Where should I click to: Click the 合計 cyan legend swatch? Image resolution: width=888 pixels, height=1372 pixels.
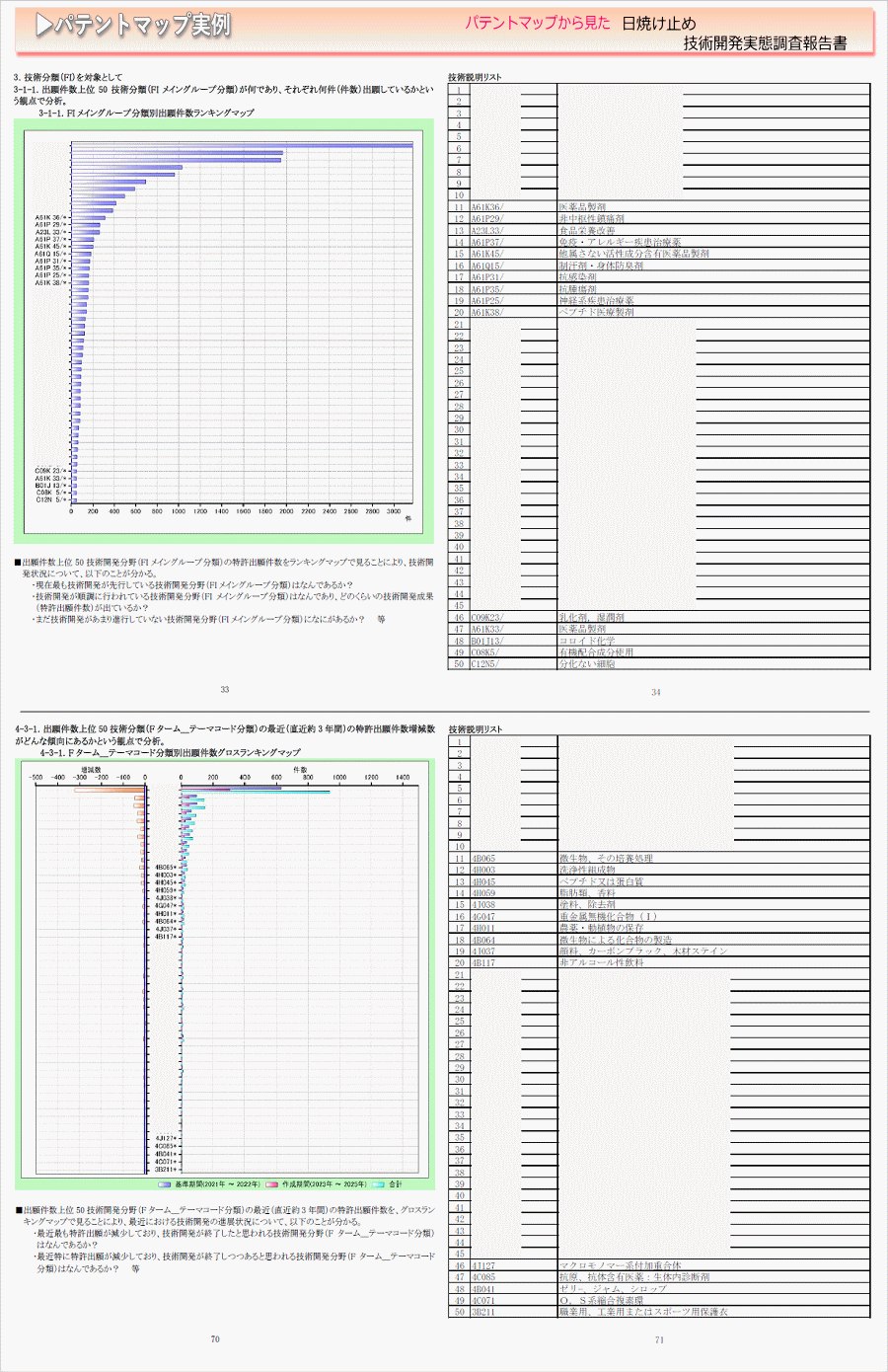[x=378, y=1184]
